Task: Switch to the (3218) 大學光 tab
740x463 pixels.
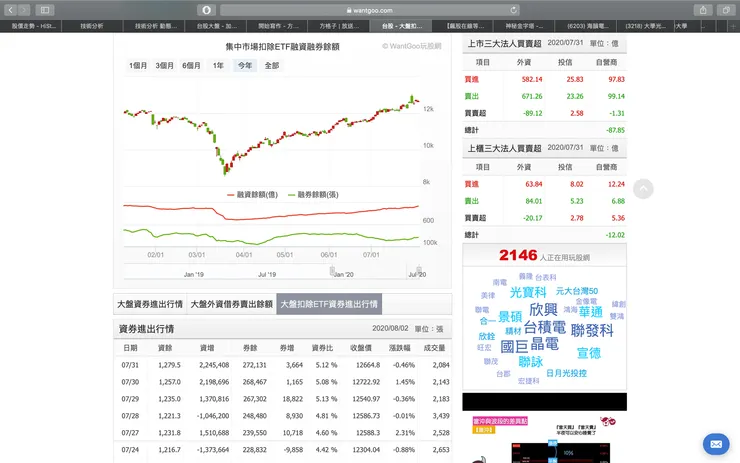Action: (x=645, y=26)
